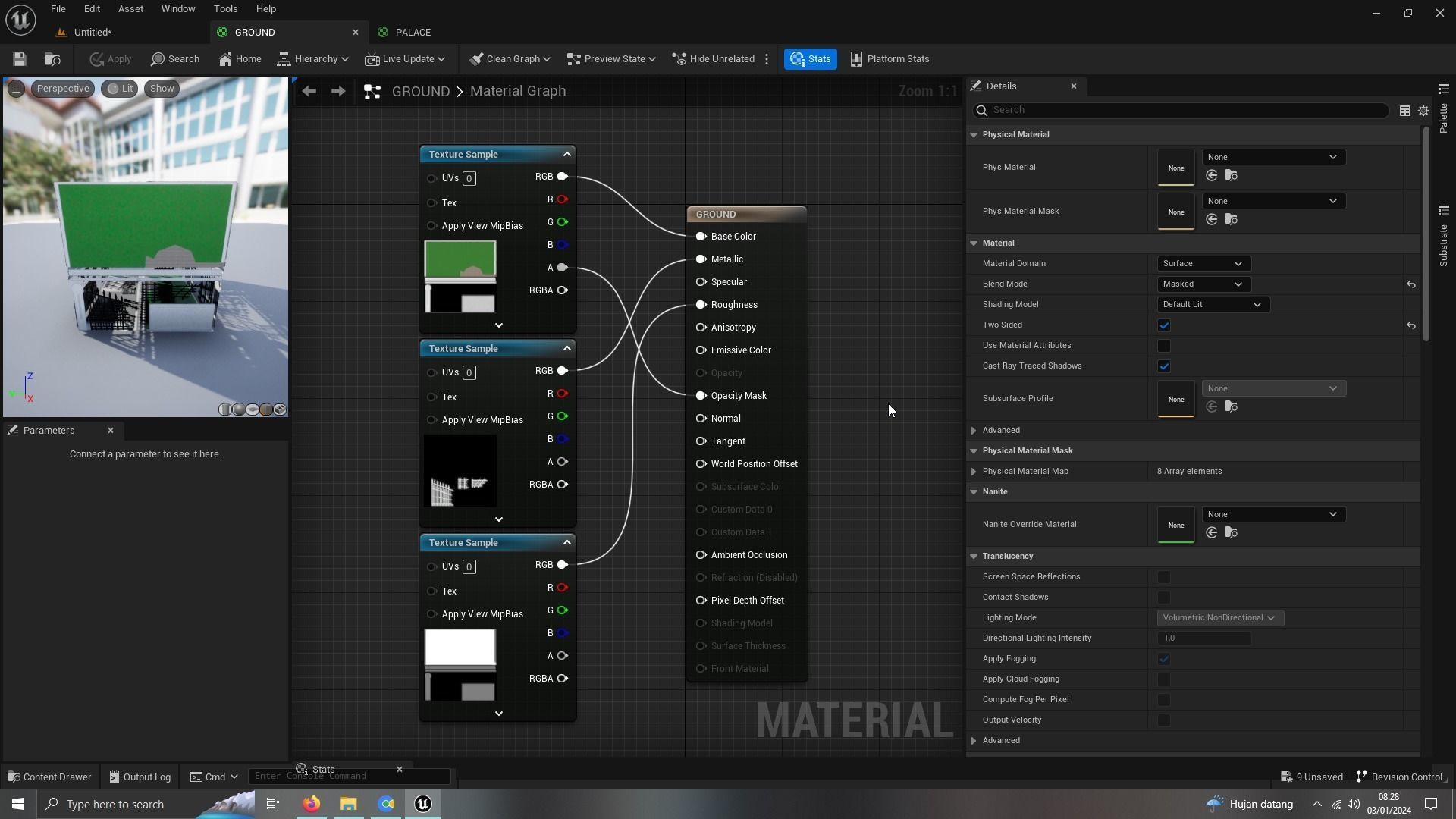Open the Window menu
Viewport: 1456px width, 819px height.
177,9
